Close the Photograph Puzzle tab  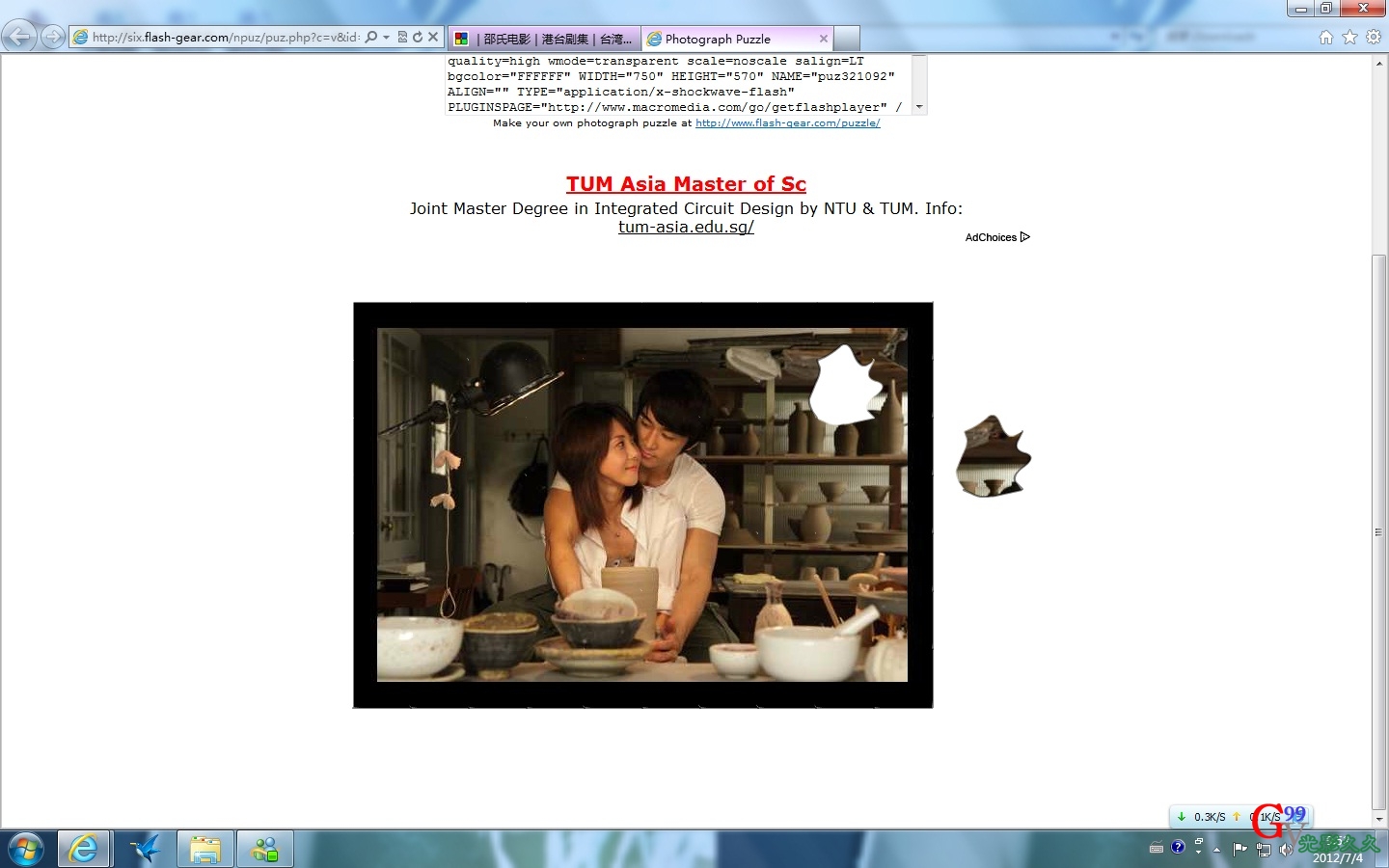tap(823, 39)
